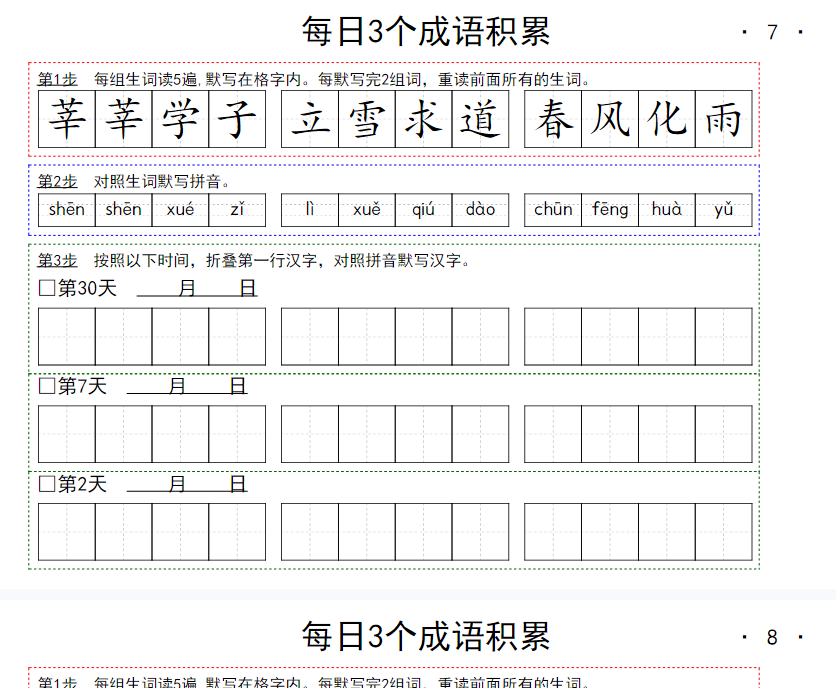Screen dimensions: 836x688
Task: Click the 学 character cell
Action: 180,120
